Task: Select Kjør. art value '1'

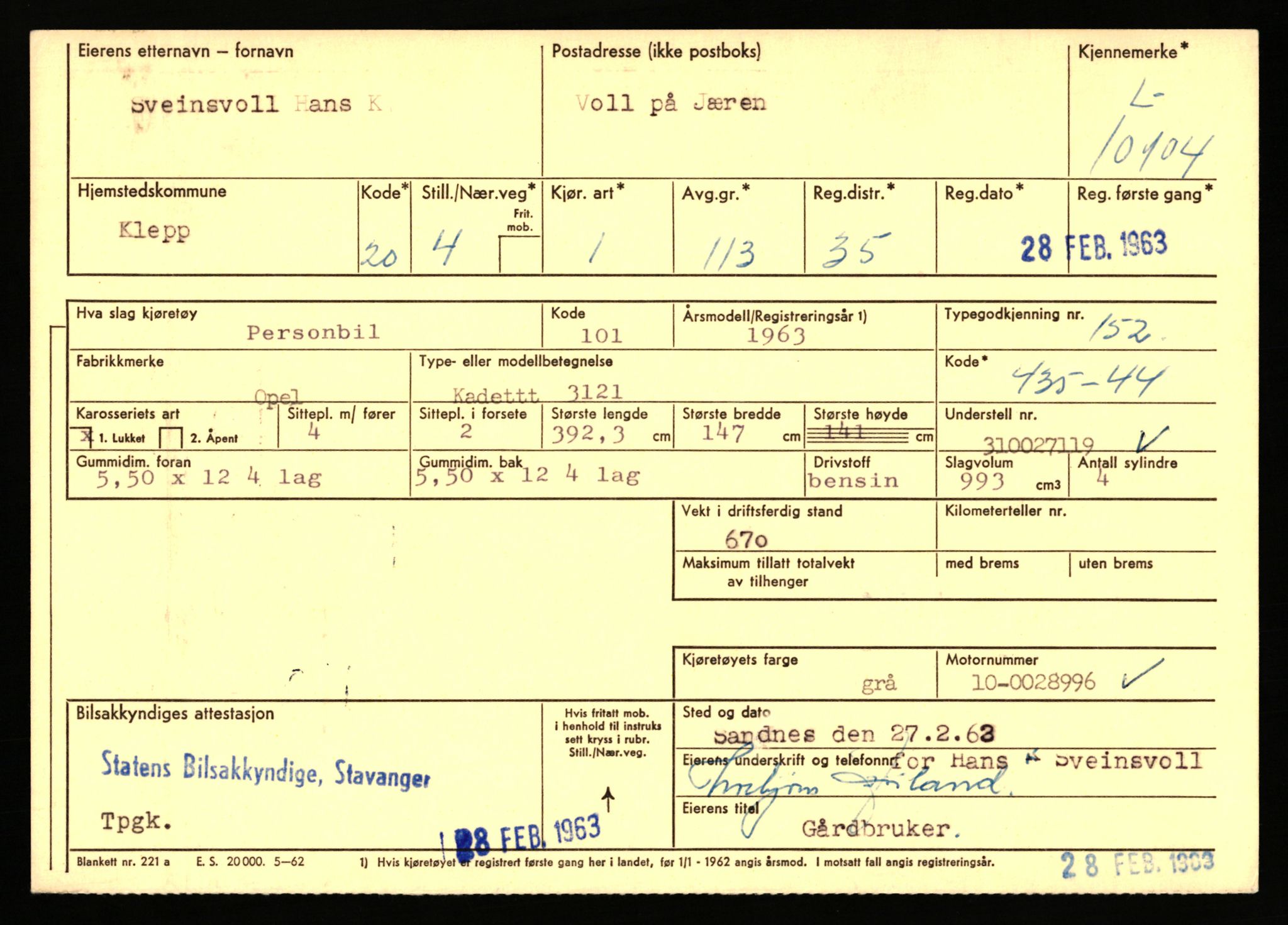Action: coord(594,248)
